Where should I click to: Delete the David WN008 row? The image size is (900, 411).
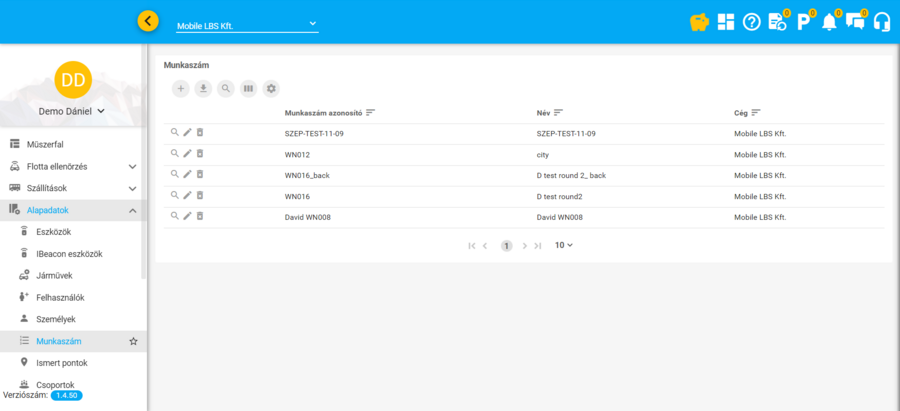tap(199, 216)
